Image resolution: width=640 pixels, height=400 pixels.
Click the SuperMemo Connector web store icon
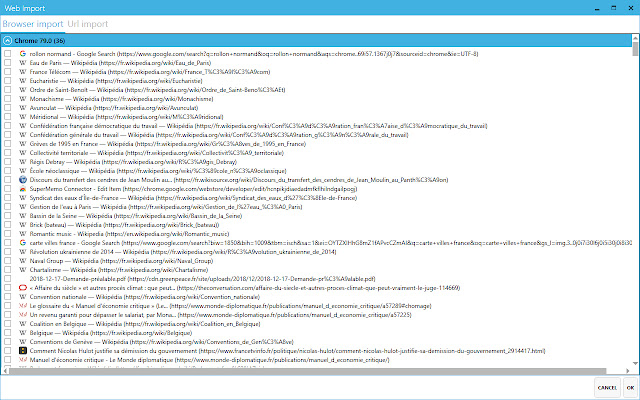[23, 189]
